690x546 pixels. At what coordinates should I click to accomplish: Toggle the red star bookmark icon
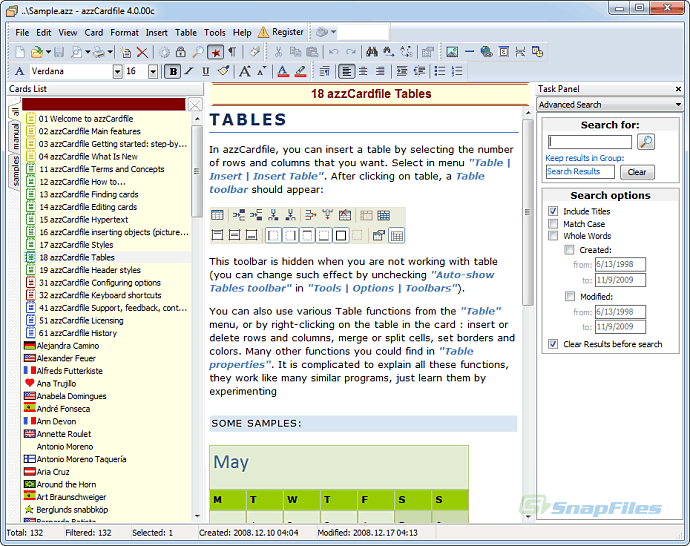pyautogui.click(x=216, y=52)
